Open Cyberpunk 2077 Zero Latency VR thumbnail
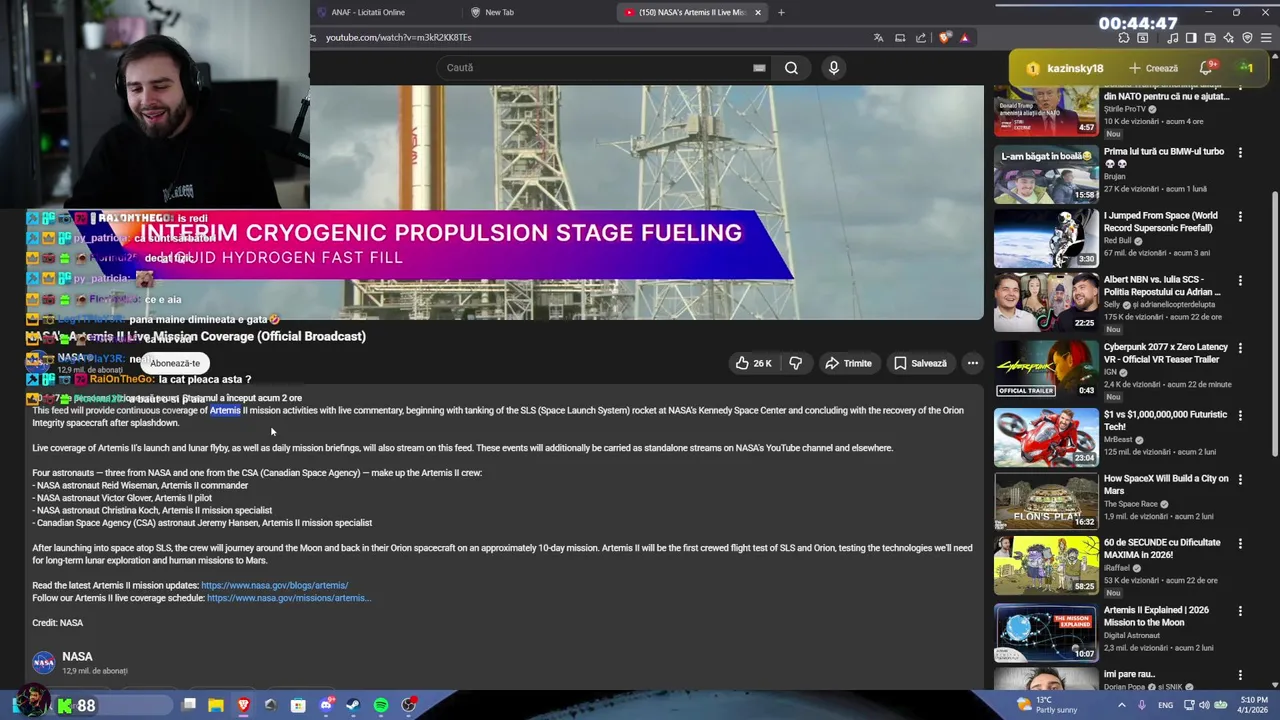The width and height of the screenshot is (1280, 720). 1046,370
